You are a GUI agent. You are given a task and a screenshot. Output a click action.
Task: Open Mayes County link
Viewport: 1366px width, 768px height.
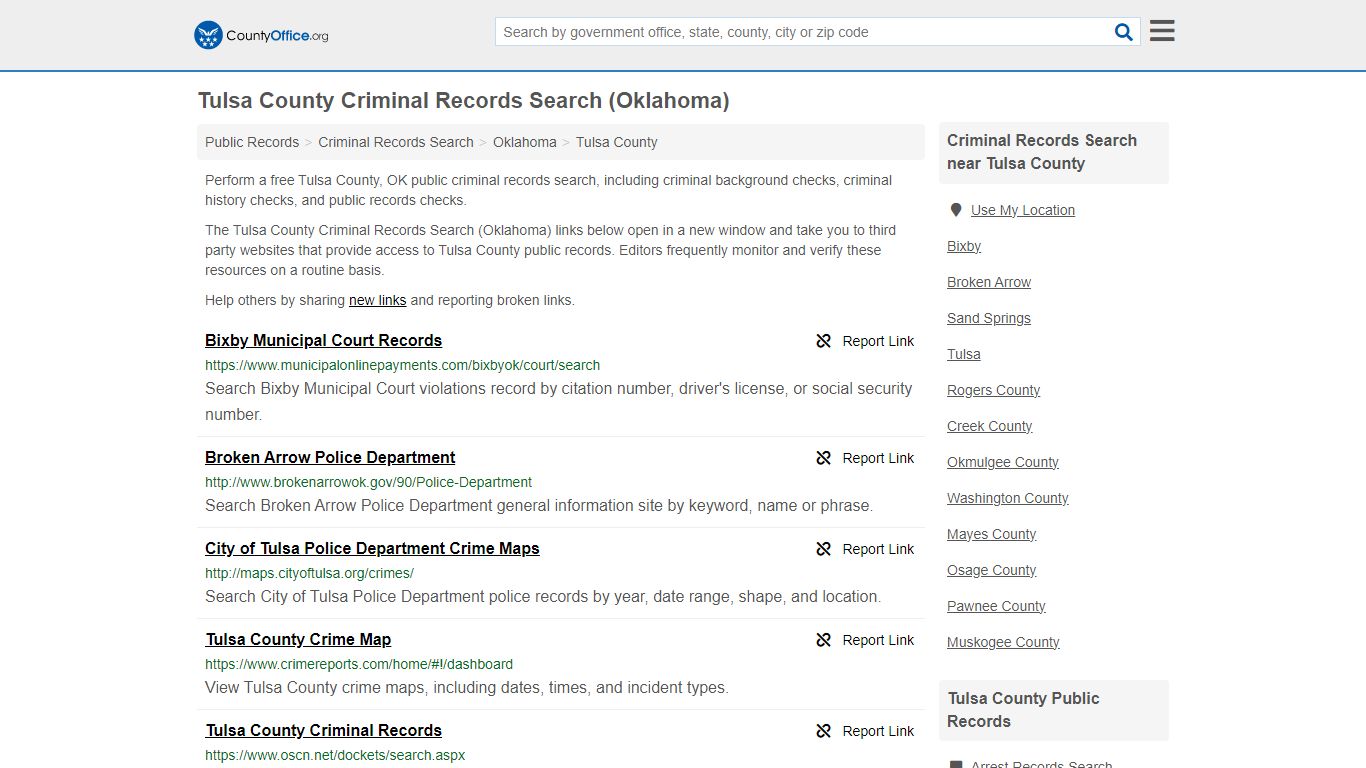(991, 534)
